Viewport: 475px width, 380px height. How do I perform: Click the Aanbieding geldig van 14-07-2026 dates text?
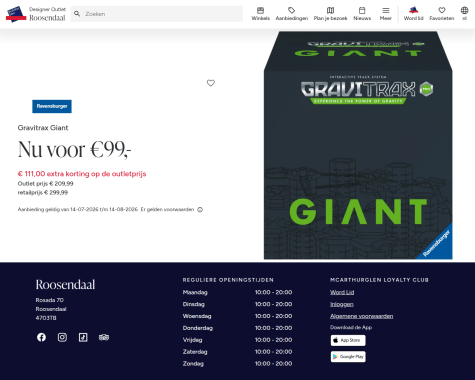point(78,209)
